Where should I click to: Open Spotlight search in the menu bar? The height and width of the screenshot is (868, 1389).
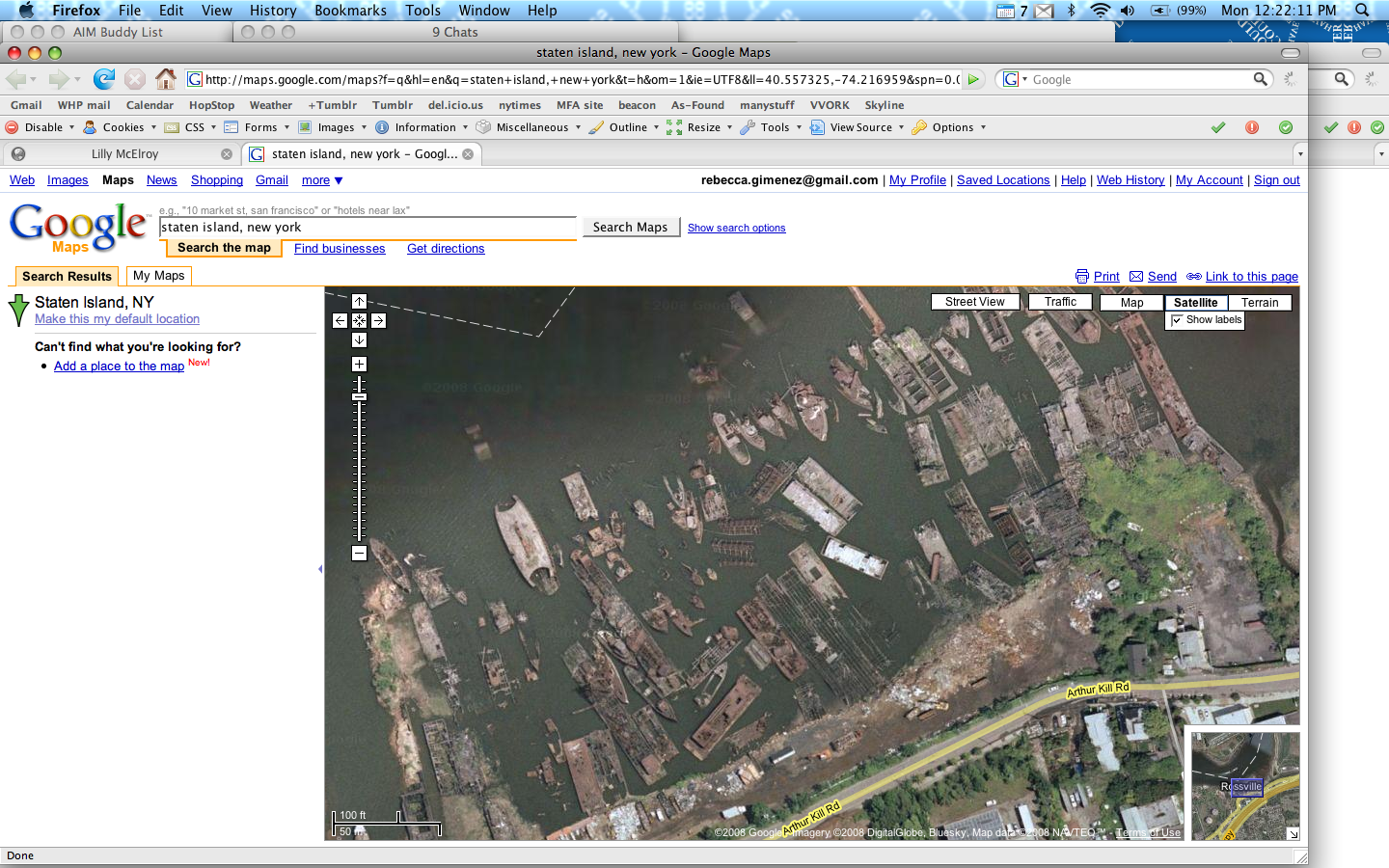(1362, 10)
